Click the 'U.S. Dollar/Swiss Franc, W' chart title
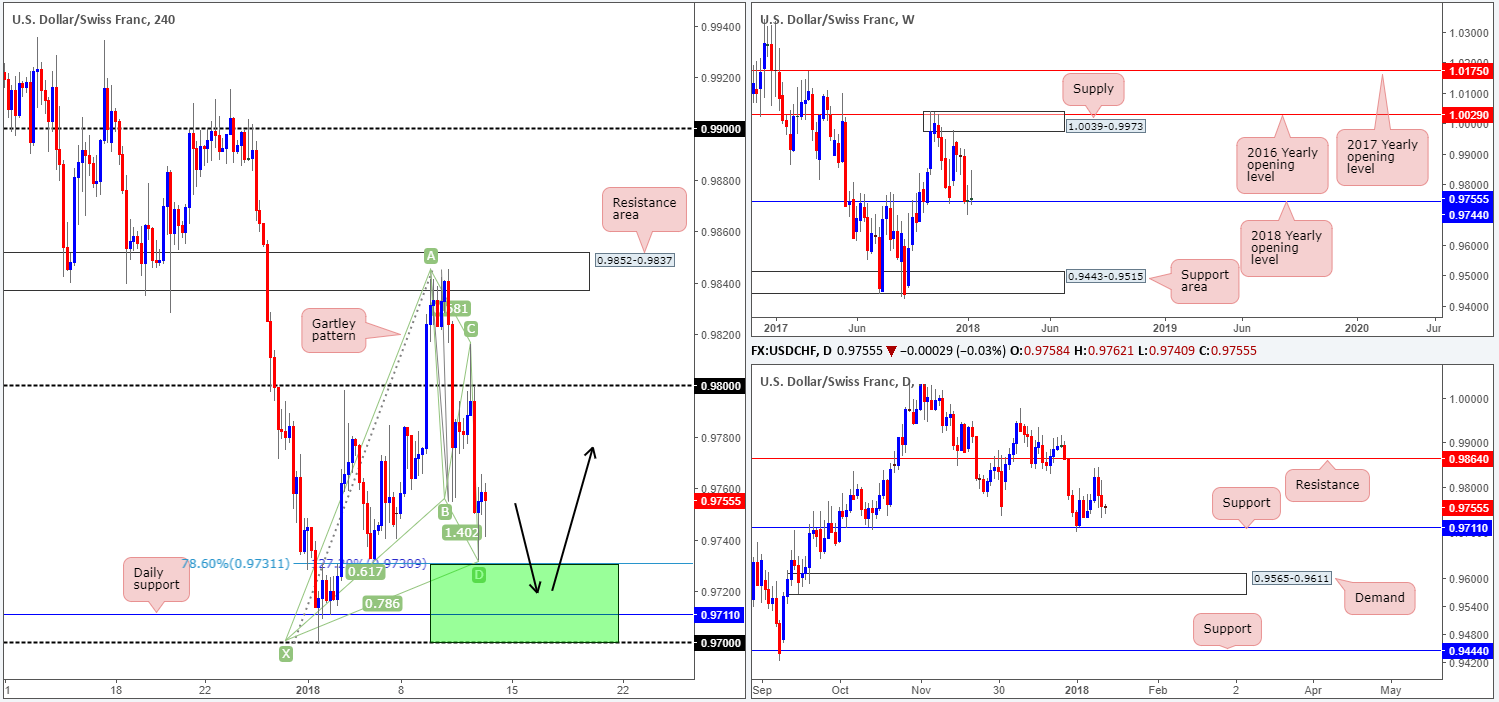 click(x=838, y=19)
